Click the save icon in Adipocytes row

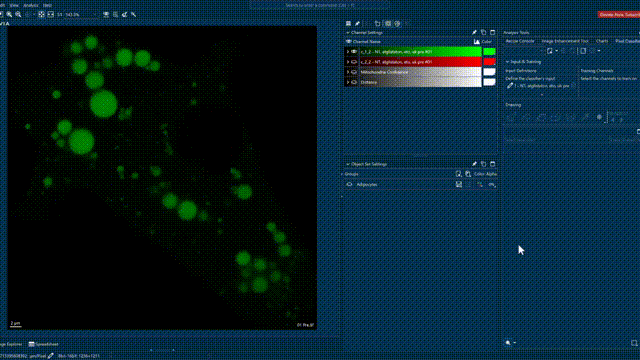click(459, 184)
